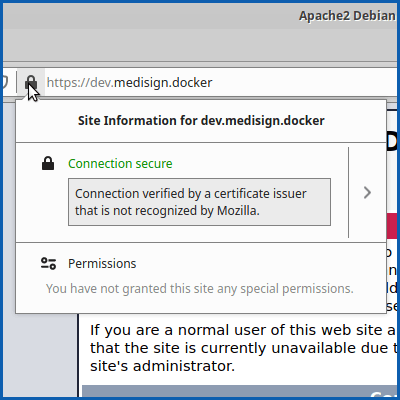Click the certificate issuer not recognized message
The image size is (400, 400).
click(199, 202)
